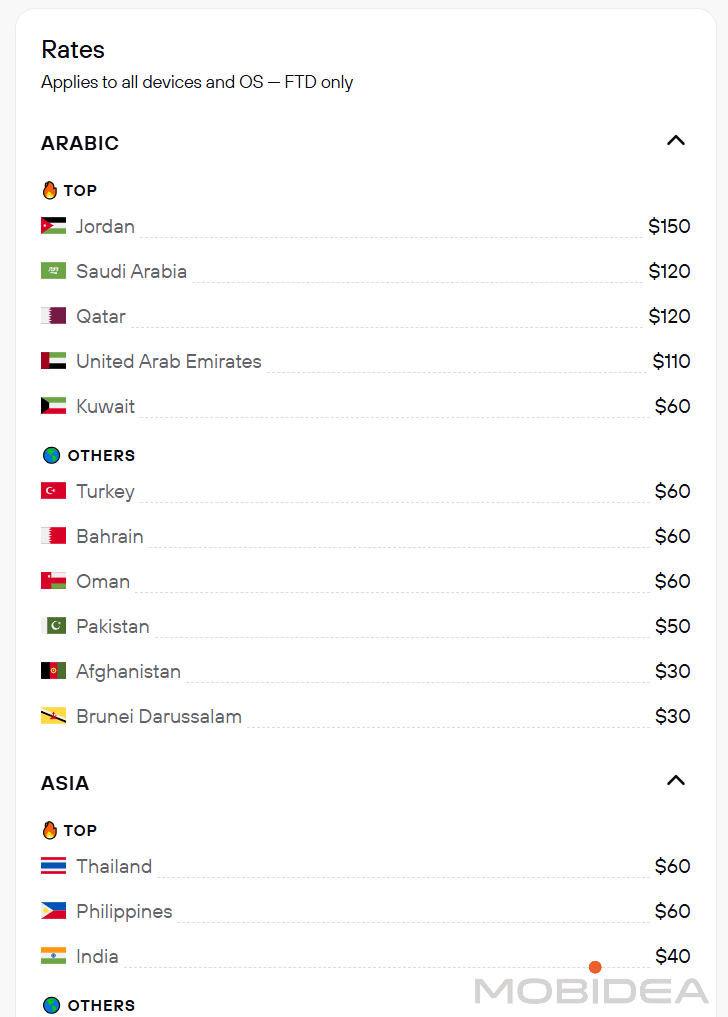Screen dimensions: 728x1017
Task: Click the India flag icon
Action: point(53,956)
